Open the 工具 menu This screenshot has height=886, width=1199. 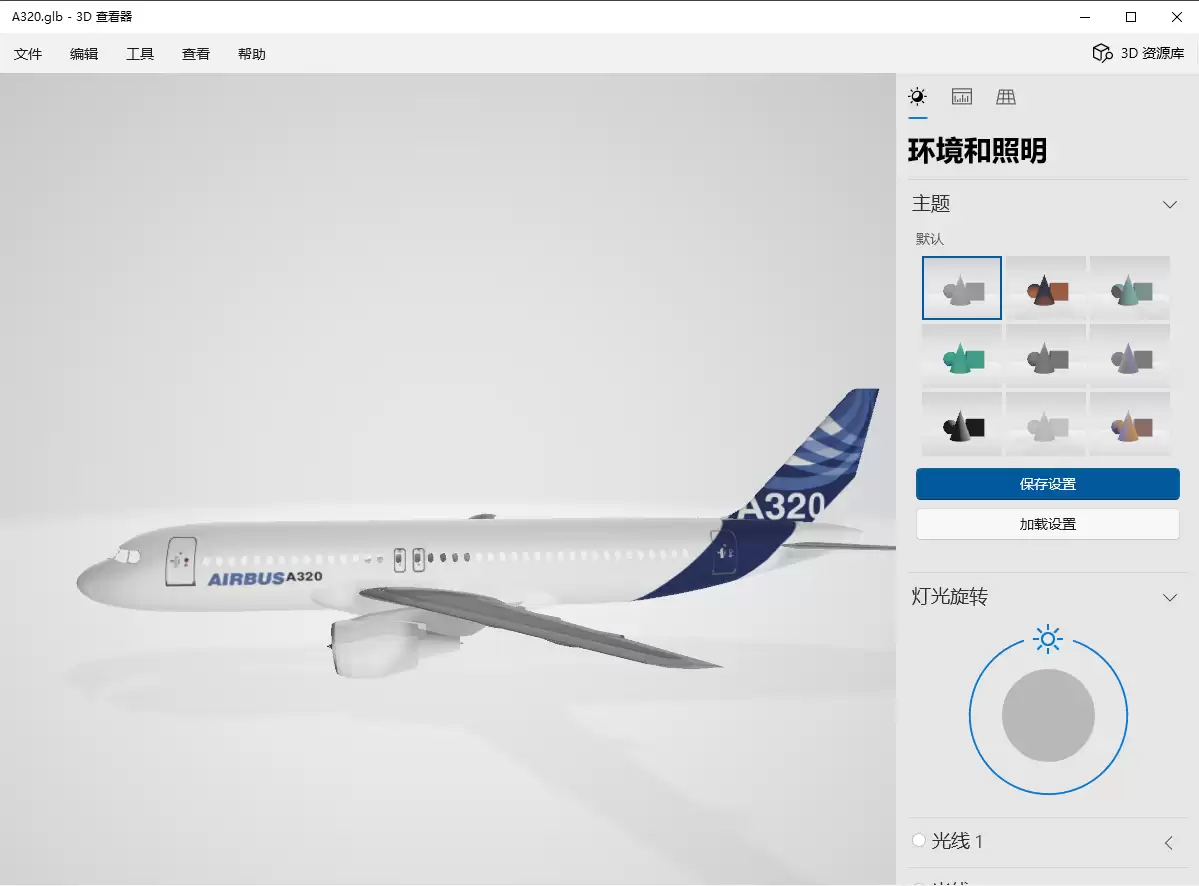coord(140,54)
